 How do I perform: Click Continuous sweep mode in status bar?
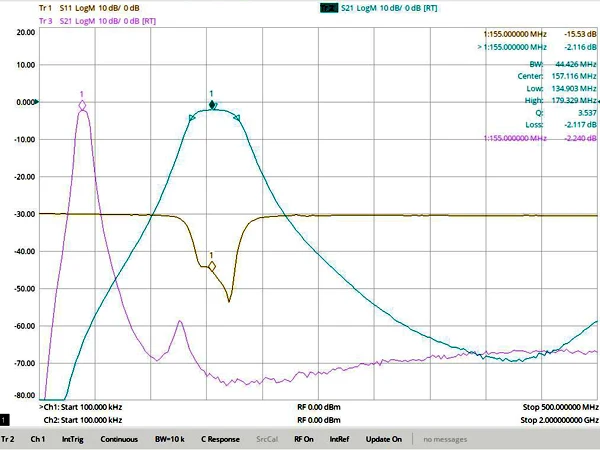[119, 439]
